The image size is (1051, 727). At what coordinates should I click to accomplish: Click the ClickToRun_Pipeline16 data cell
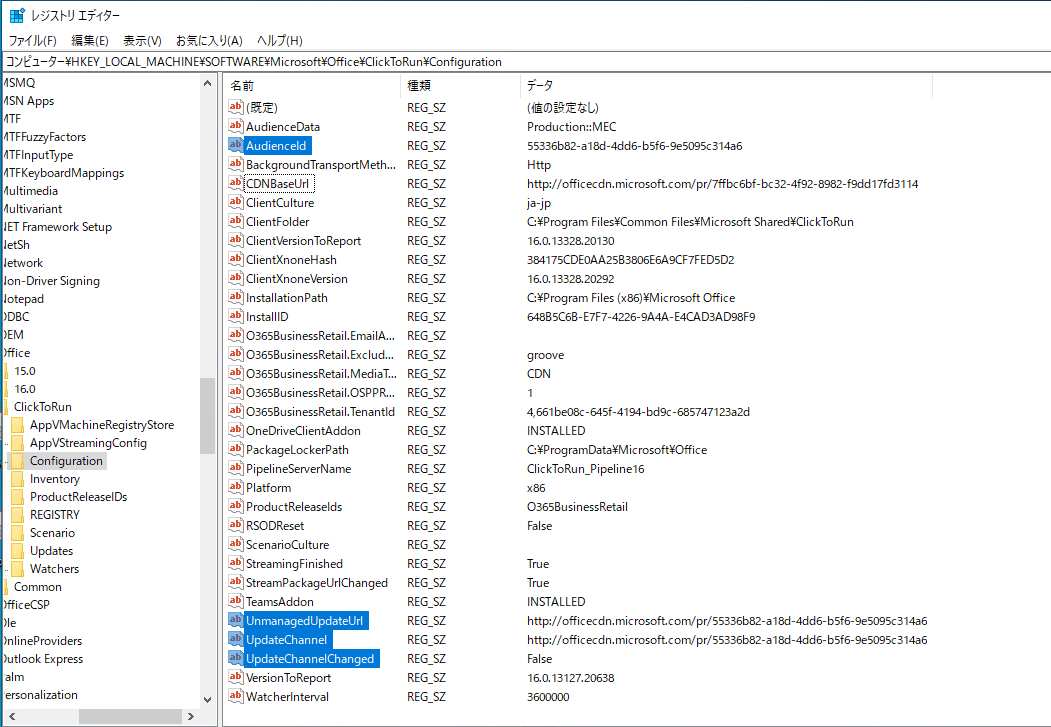[x=585, y=468]
